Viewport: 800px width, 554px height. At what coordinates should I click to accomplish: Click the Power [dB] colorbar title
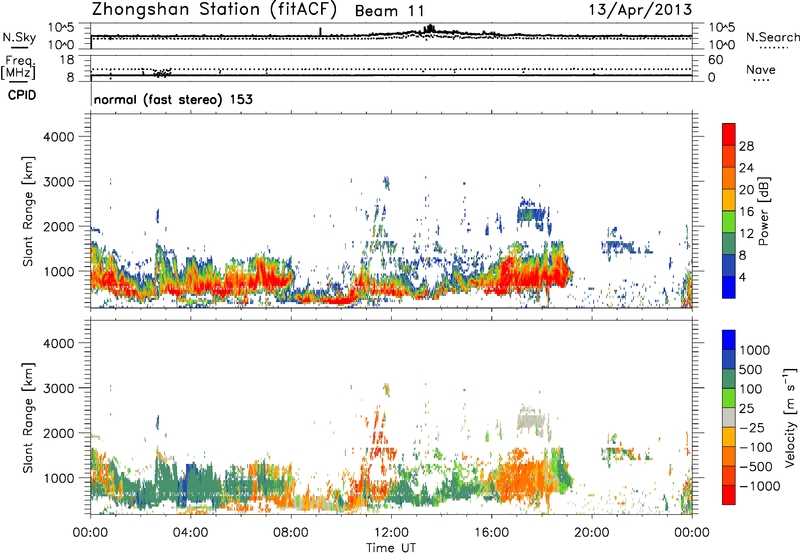(x=763, y=211)
